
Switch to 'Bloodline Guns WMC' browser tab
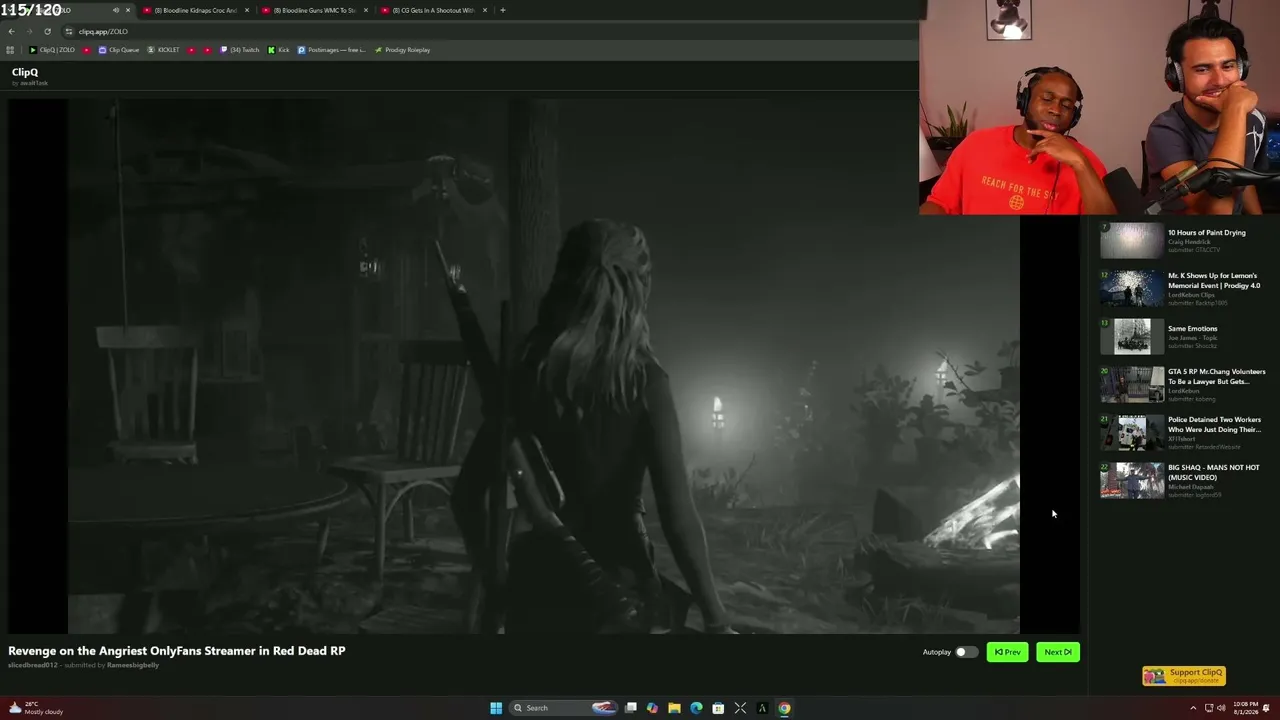314,10
